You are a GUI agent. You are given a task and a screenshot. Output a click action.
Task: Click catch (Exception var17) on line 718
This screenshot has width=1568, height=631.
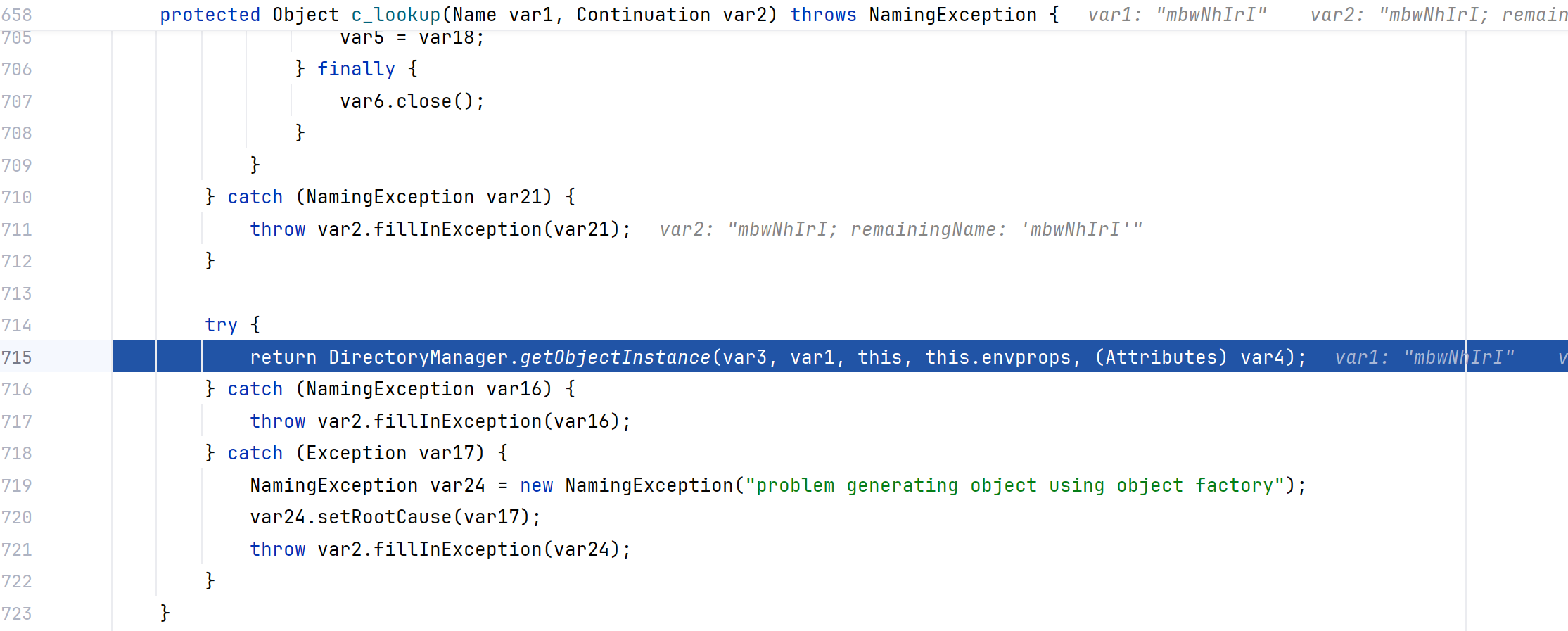356,453
